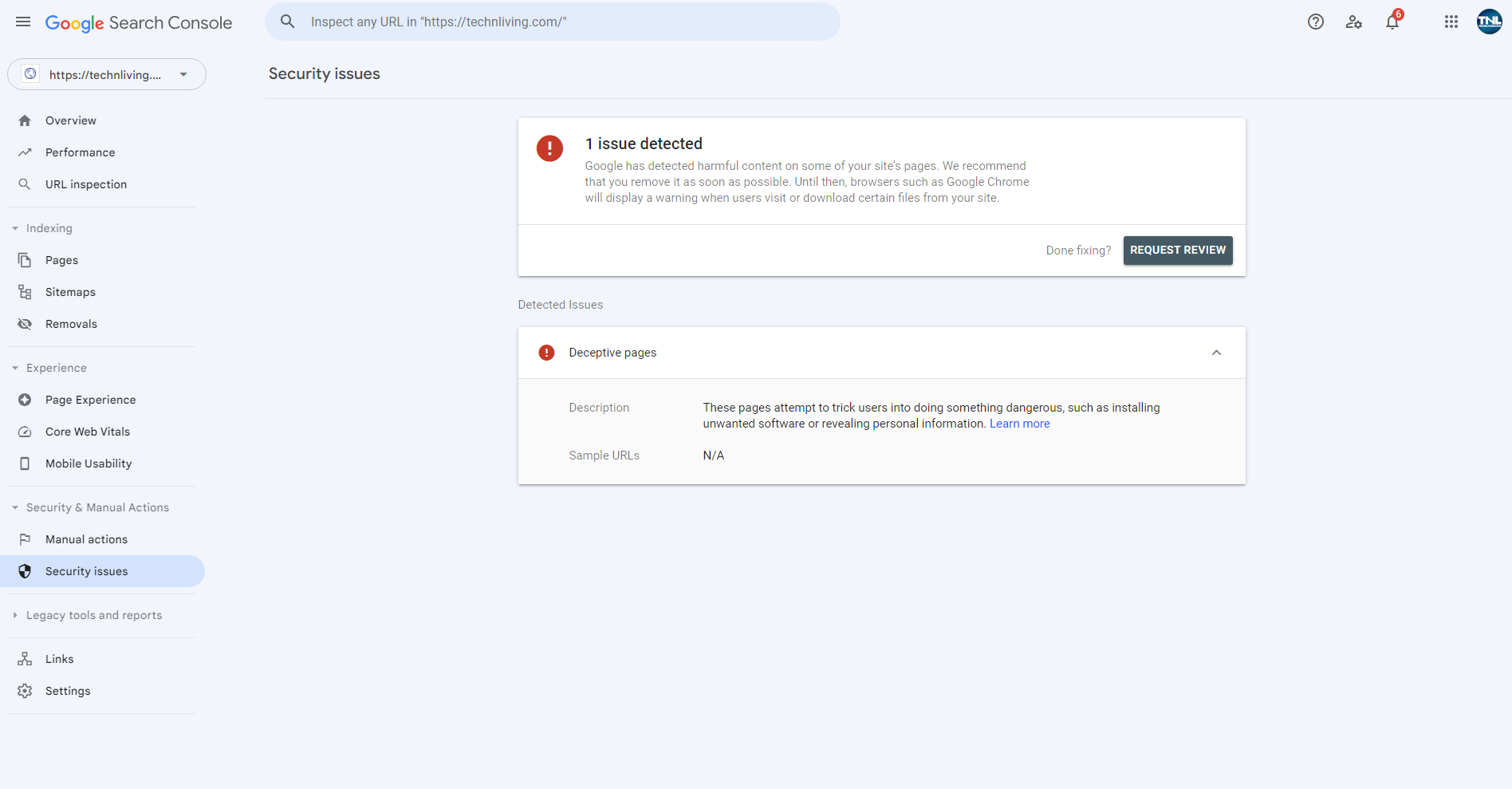Click the Core Web Vitals gauge icon
The width and height of the screenshot is (1512, 789).
pos(25,432)
